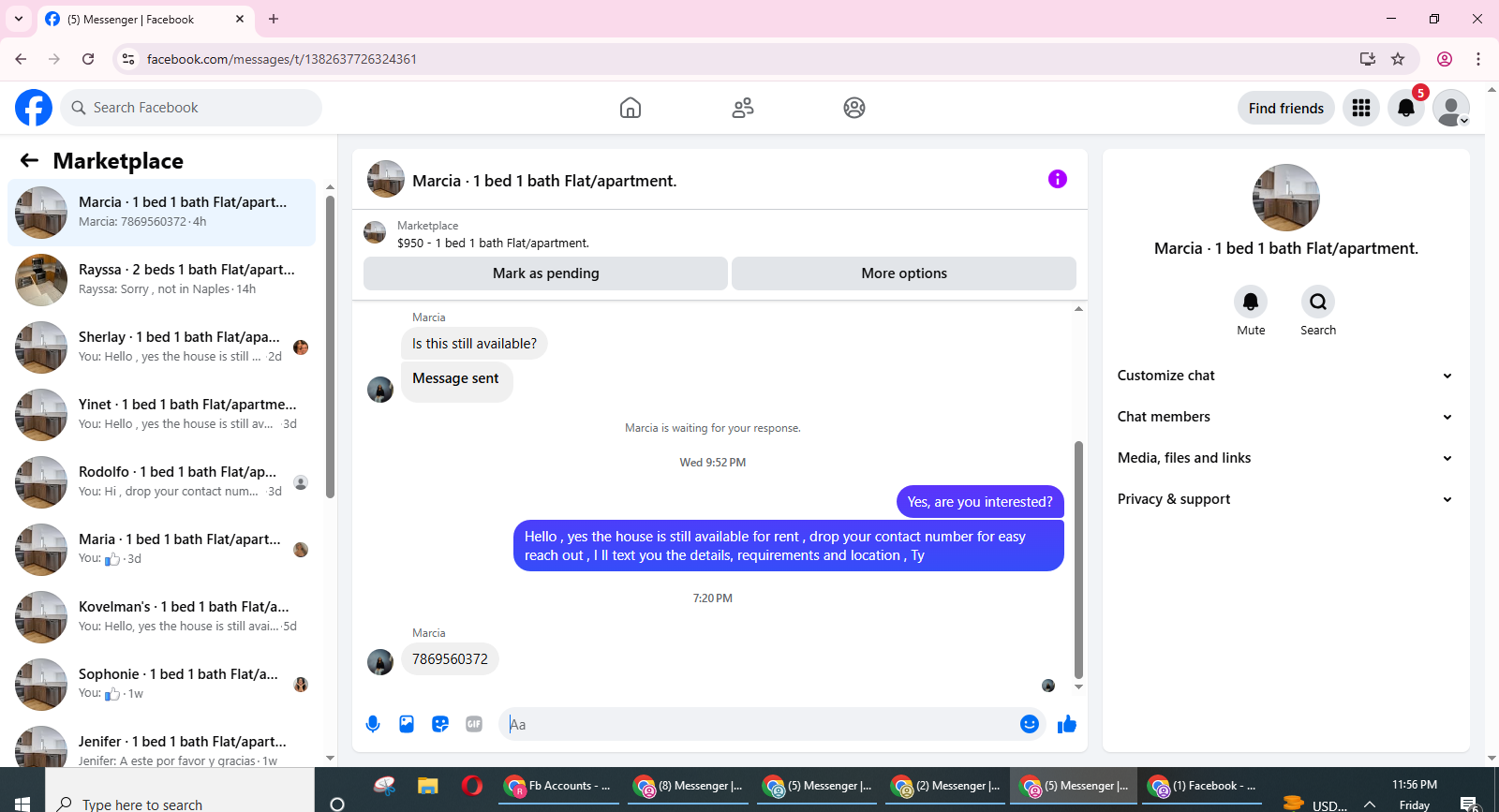
Task: Click the Mark as pending button
Action: (x=545, y=273)
